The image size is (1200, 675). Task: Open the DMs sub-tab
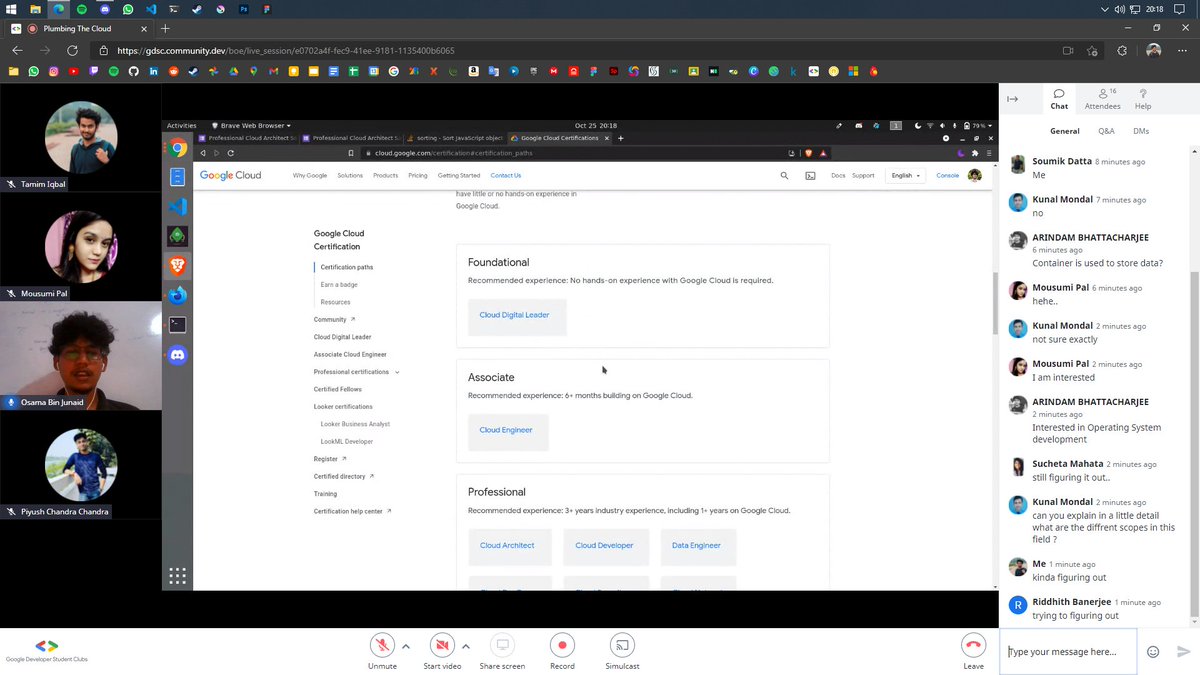click(x=1141, y=131)
